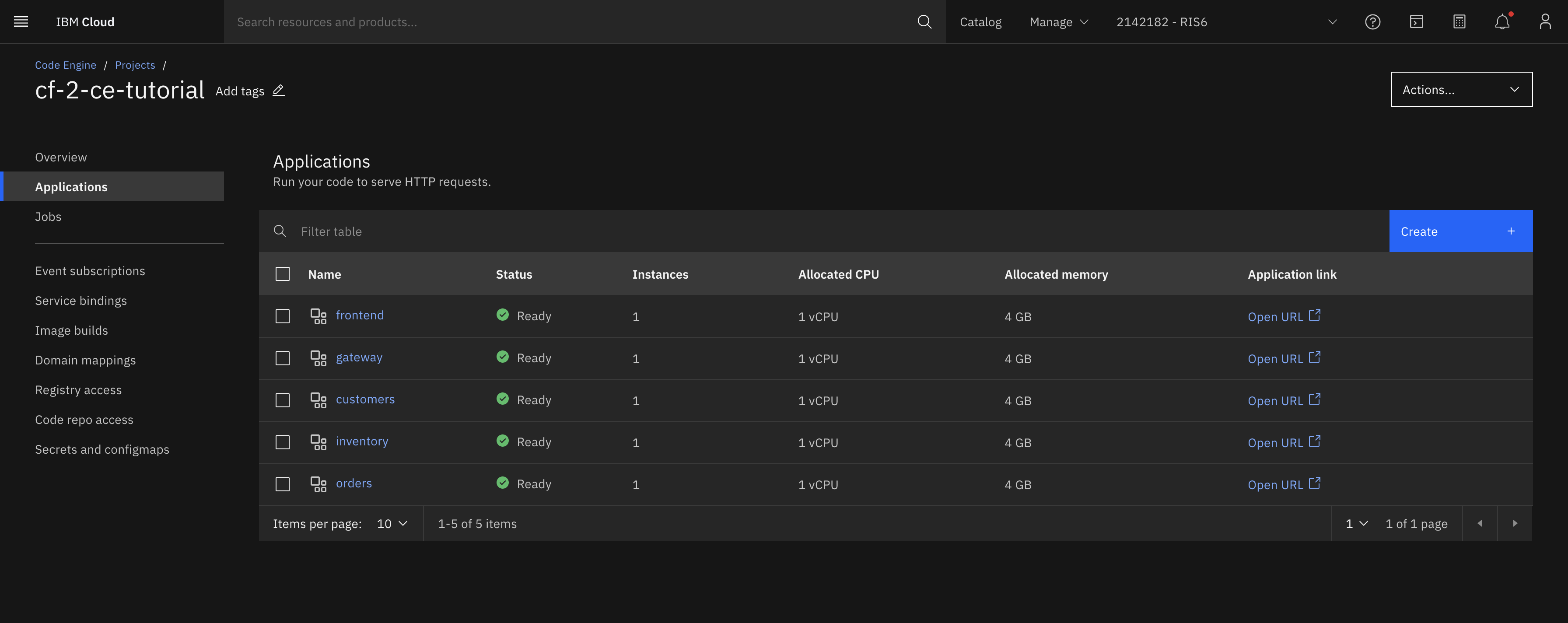Screen dimensions: 1568x623
Task: Click the external link icon in orders row
Action: point(1314,483)
